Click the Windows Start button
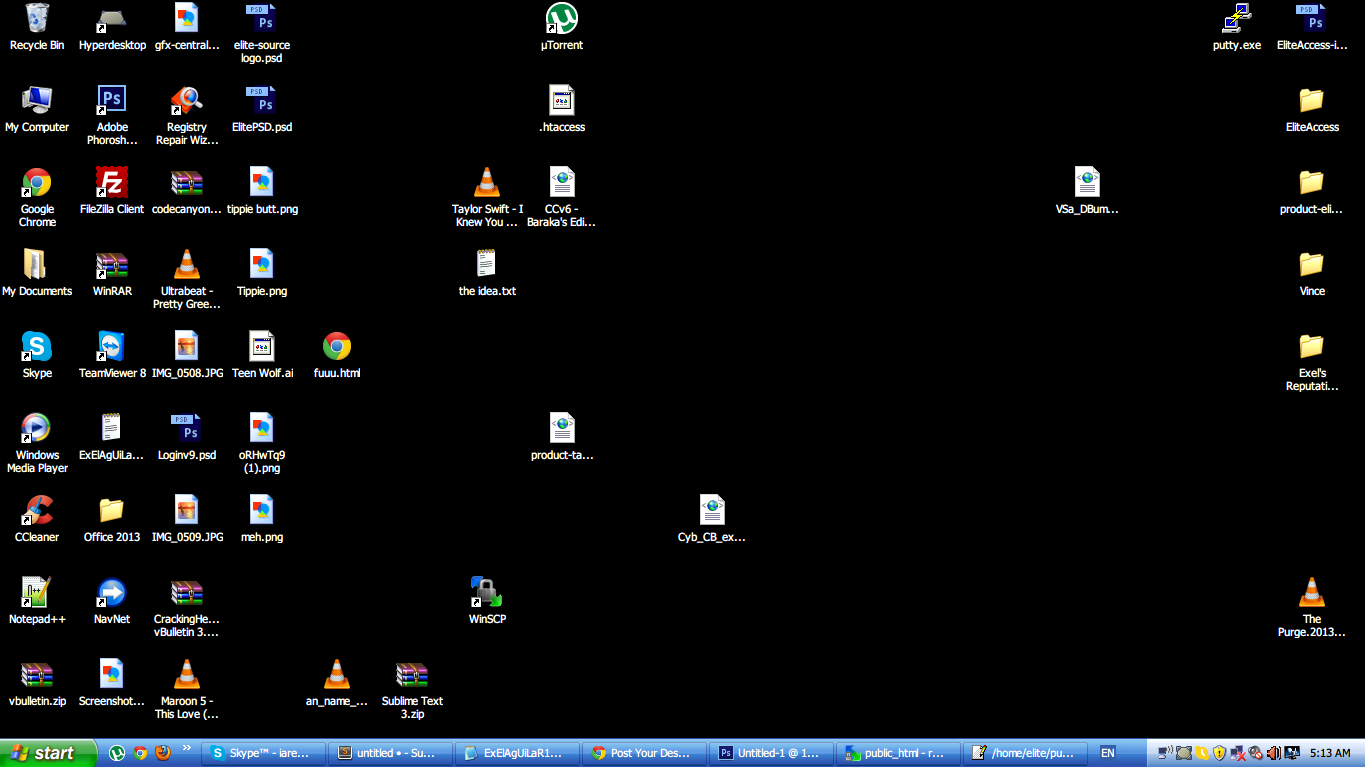Viewport: 1365px width, 767px height. [x=43, y=753]
